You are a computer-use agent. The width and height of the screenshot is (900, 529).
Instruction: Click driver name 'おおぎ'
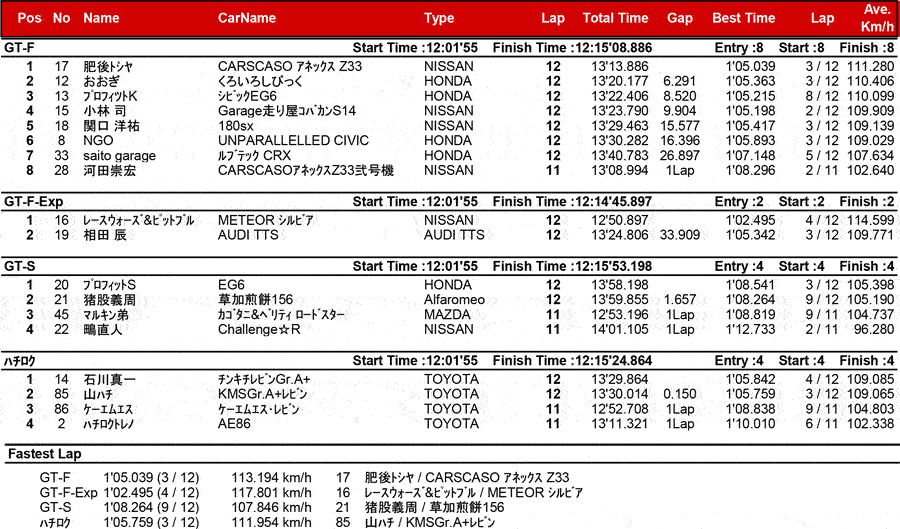point(102,81)
